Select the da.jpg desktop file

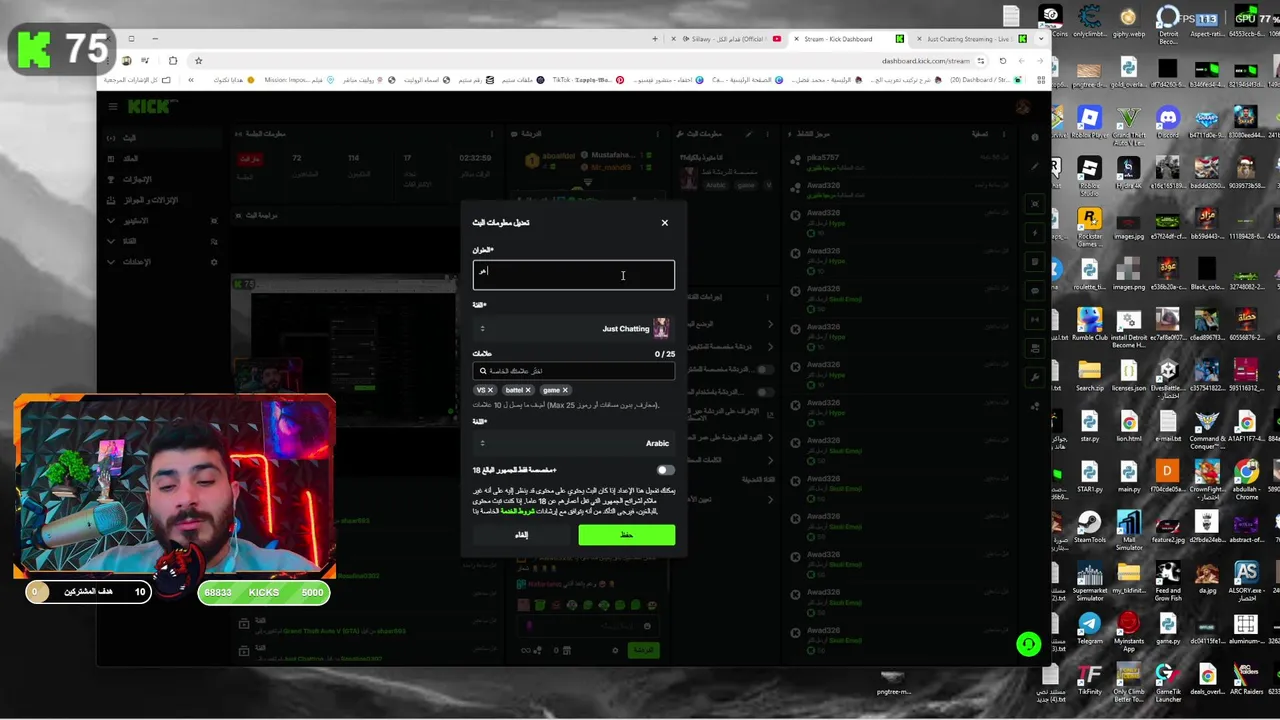pyautogui.click(x=1206, y=578)
